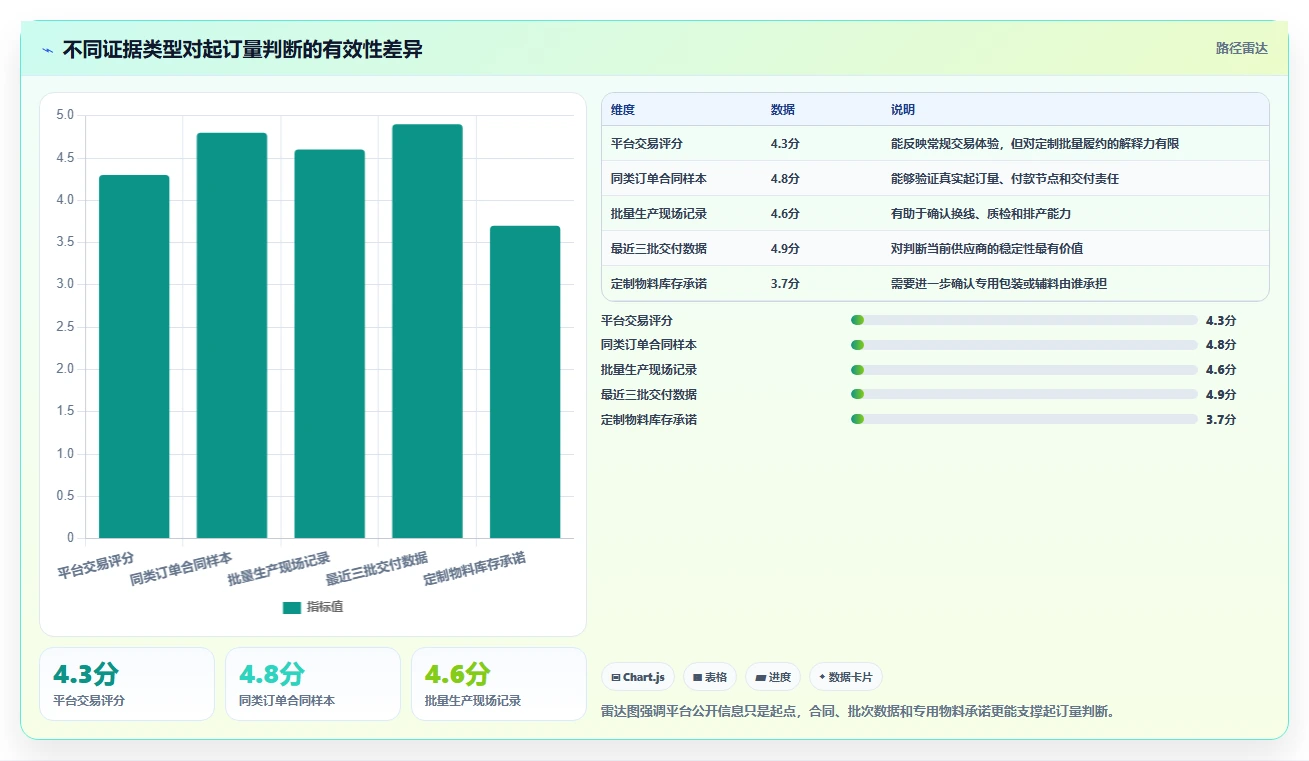
Task: Select the Chart.js tag button
Action: click(638, 677)
